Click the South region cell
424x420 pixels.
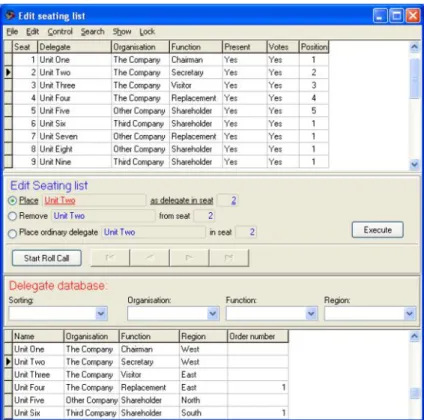(203, 413)
